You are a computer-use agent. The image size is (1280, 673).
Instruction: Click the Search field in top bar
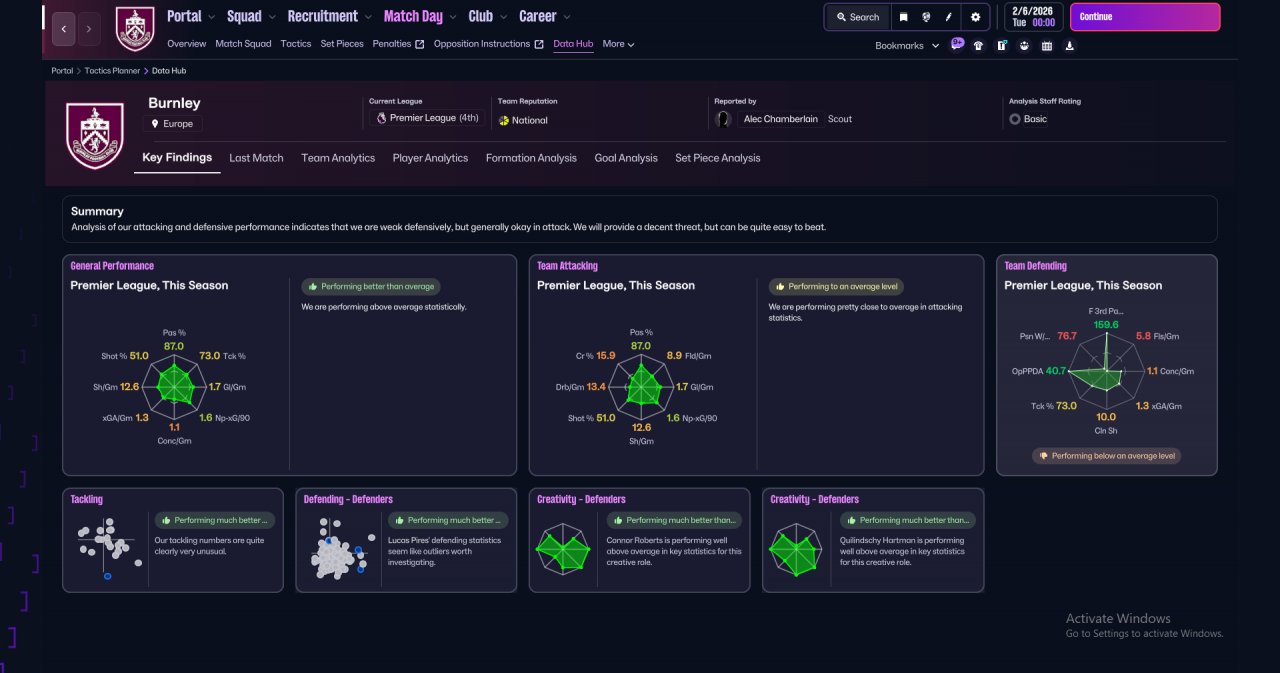858,17
